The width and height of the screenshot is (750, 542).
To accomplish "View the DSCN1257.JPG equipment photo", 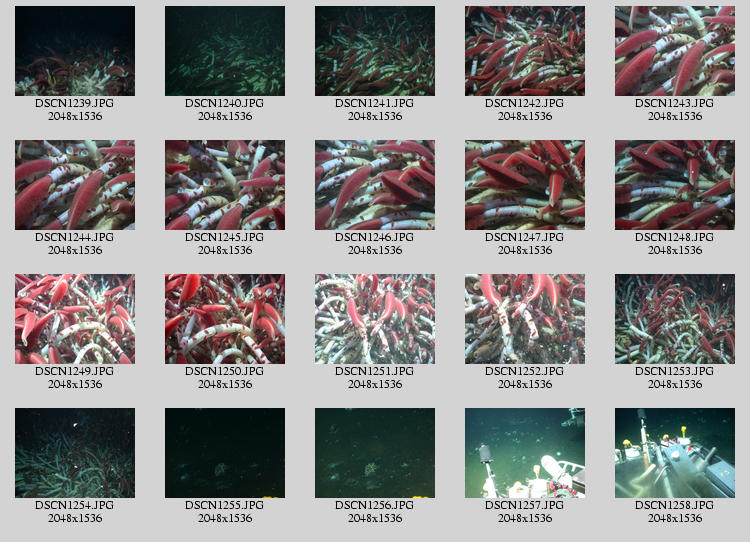I will (525, 453).
